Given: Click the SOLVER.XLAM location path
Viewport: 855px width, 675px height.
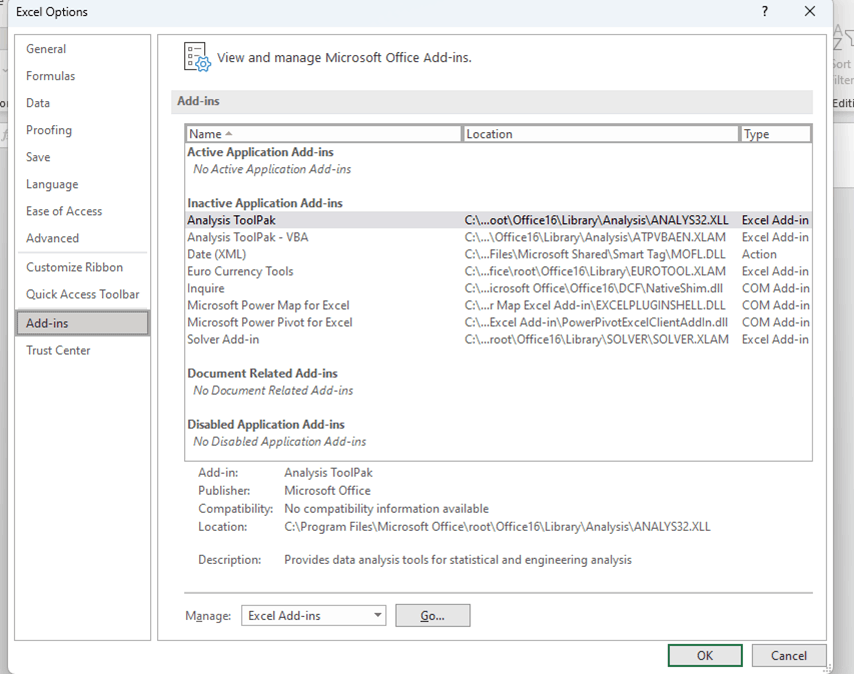Looking at the screenshot, I should 597,340.
